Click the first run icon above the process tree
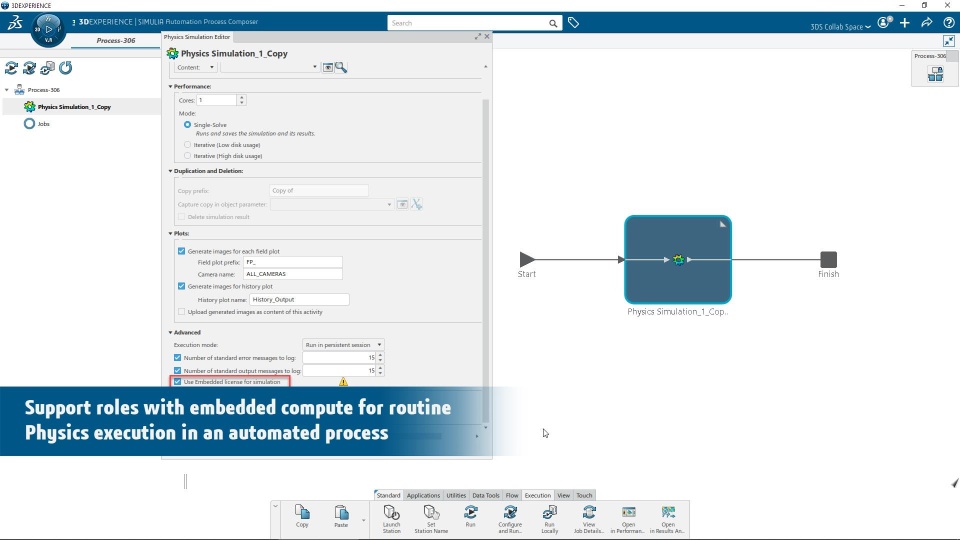960x540 pixels. tap(11, 68)
